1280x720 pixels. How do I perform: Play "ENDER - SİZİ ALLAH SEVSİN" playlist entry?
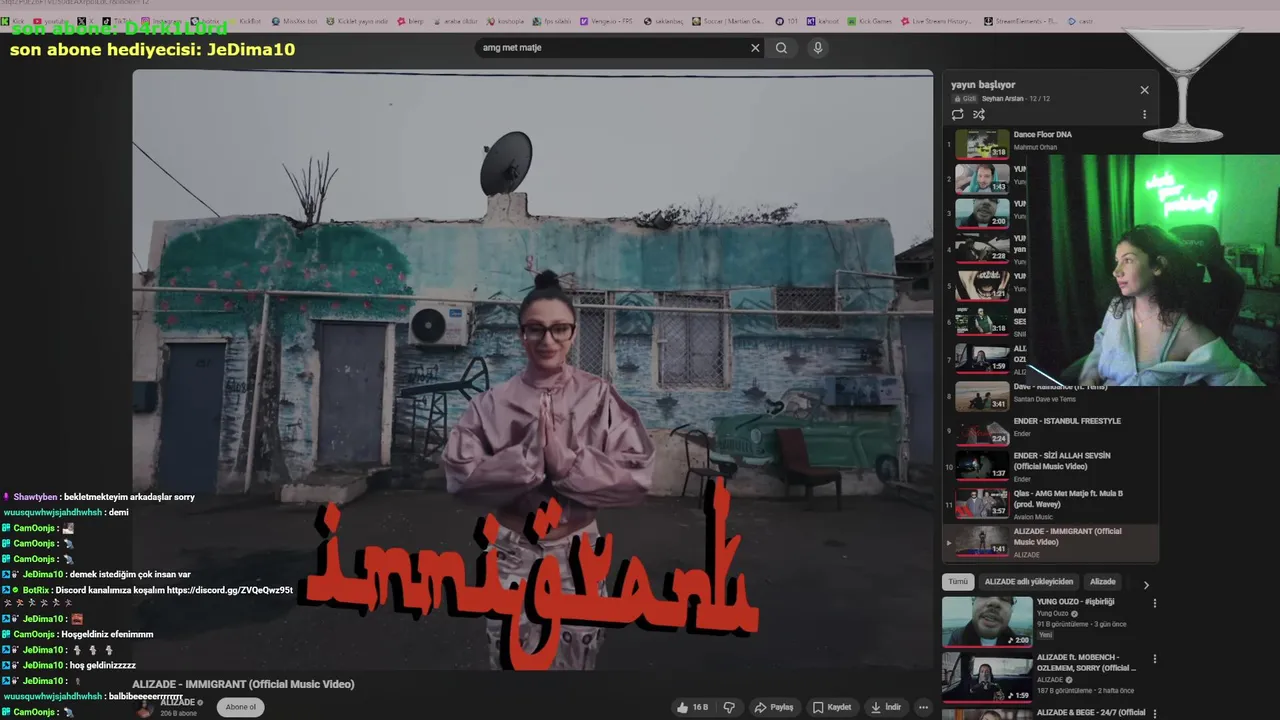tap(1052, 466)
